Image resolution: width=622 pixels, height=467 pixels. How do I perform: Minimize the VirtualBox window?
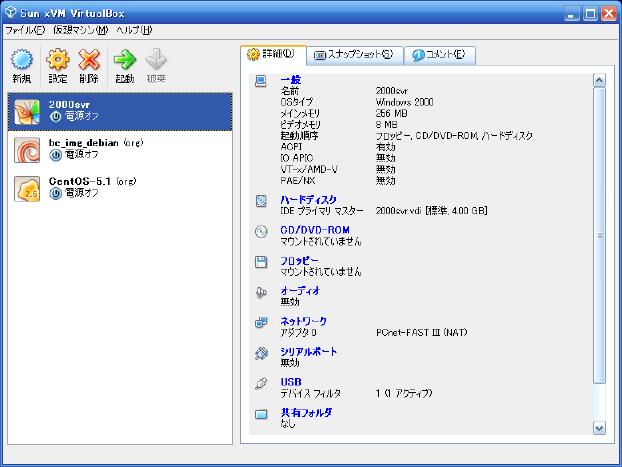[572, 13]
